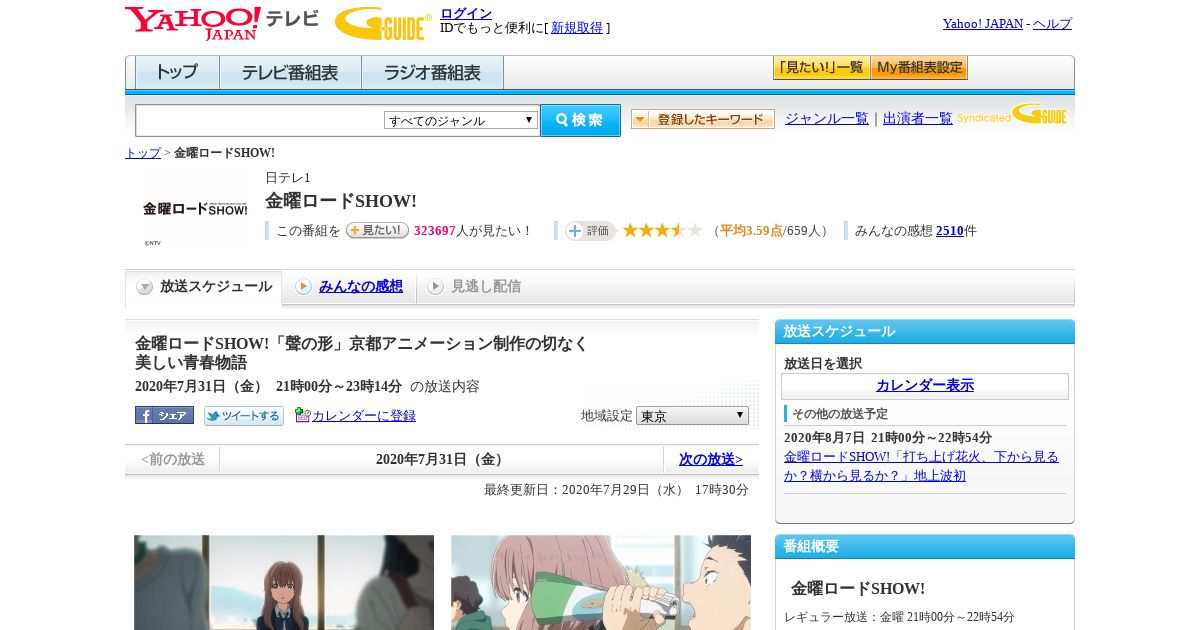Screen dimensions: 1200x630
Task: Click the 金曜ロードSHOW! program logo thumbnail
Action: [x=195, y=209]
